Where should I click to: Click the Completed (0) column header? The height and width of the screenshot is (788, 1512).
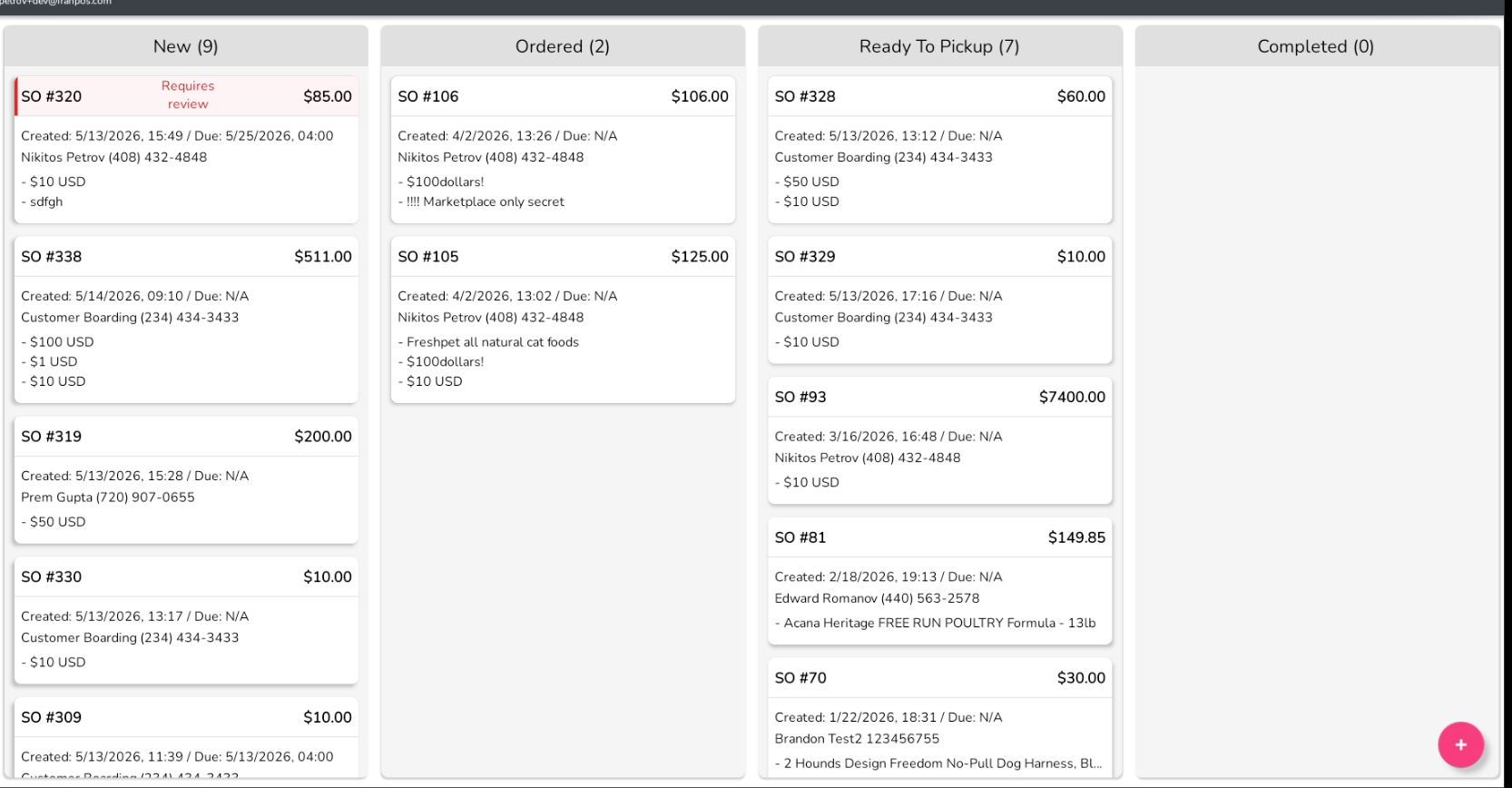coord(1316,46)
